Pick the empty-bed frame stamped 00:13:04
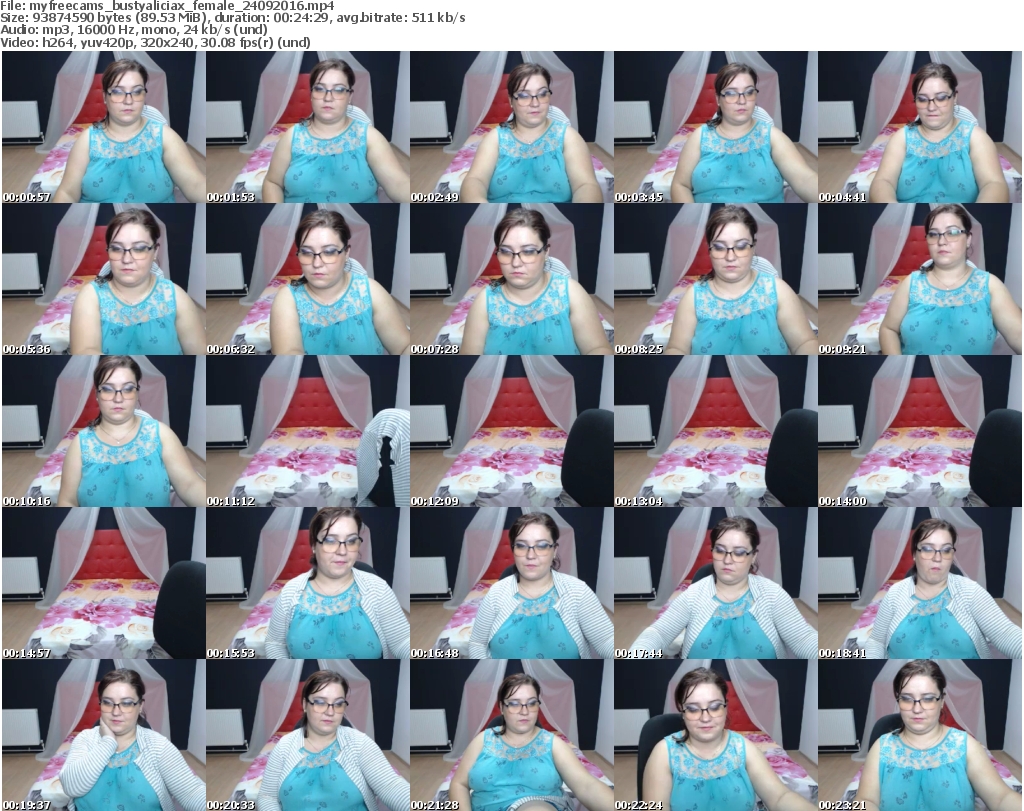 [716, 432]
